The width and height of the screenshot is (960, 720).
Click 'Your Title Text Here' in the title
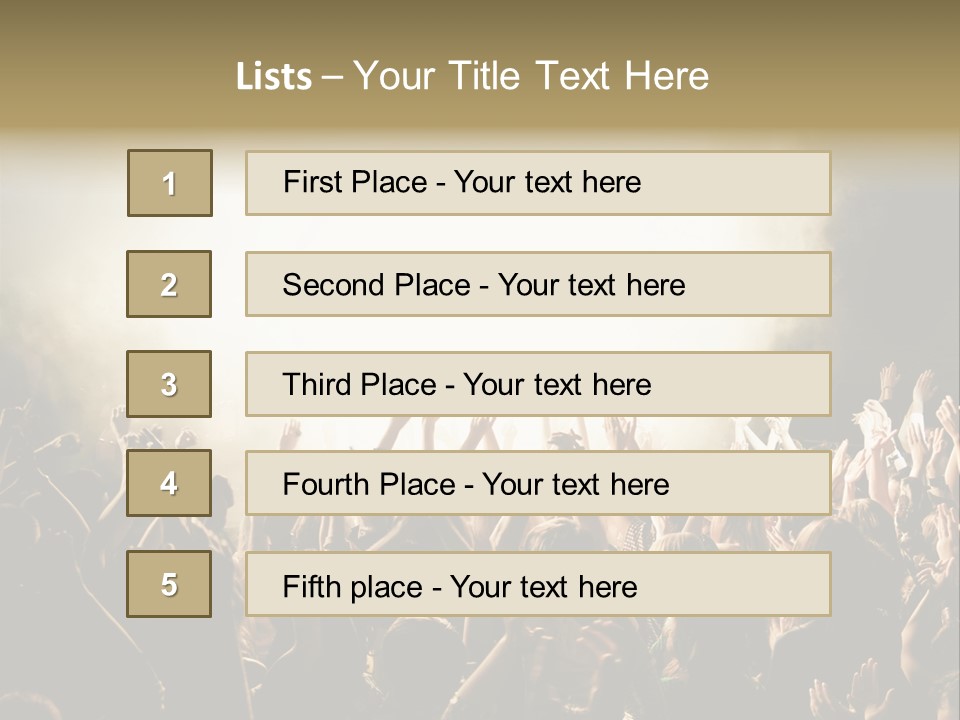pos(531,77)
